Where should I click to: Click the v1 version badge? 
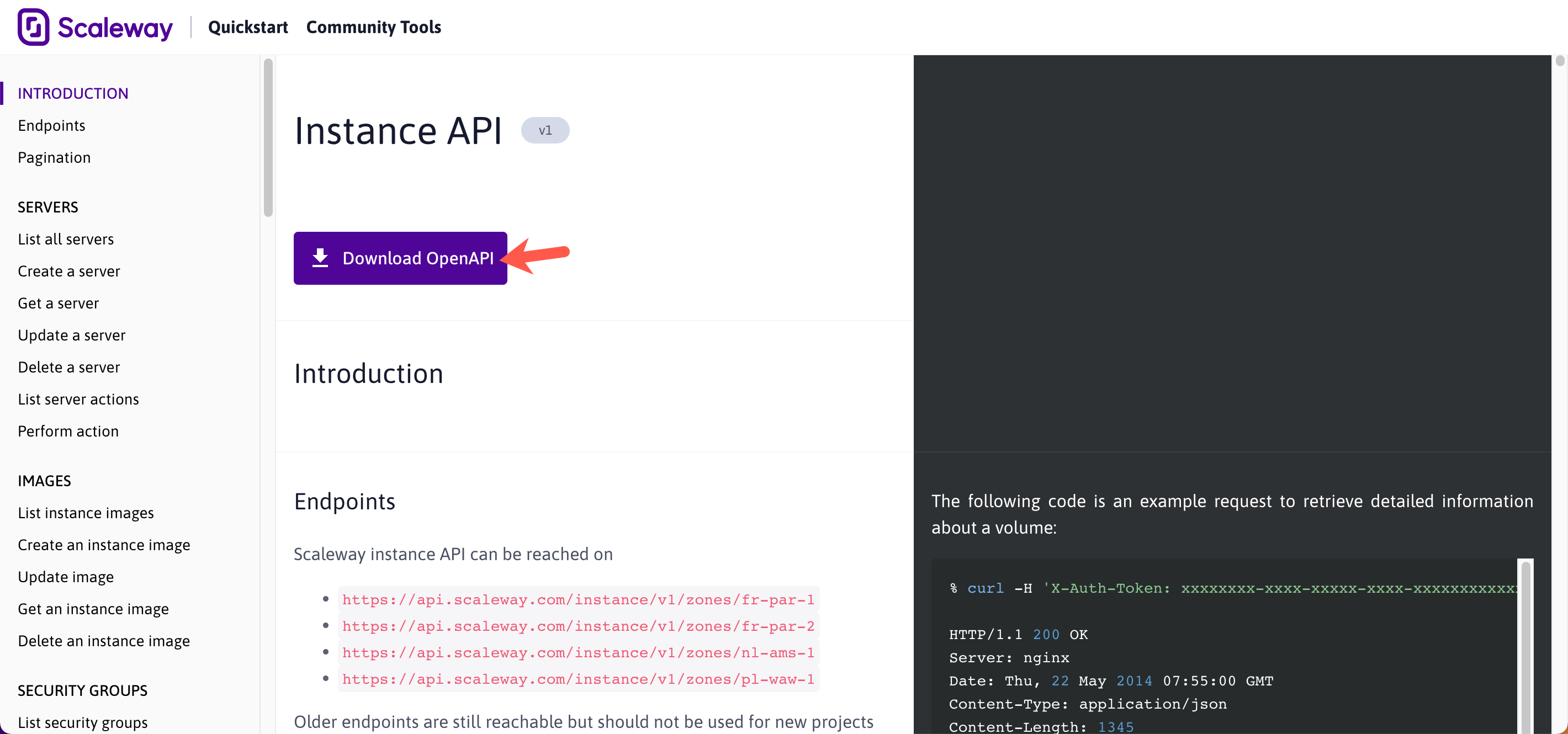point(545,130)
